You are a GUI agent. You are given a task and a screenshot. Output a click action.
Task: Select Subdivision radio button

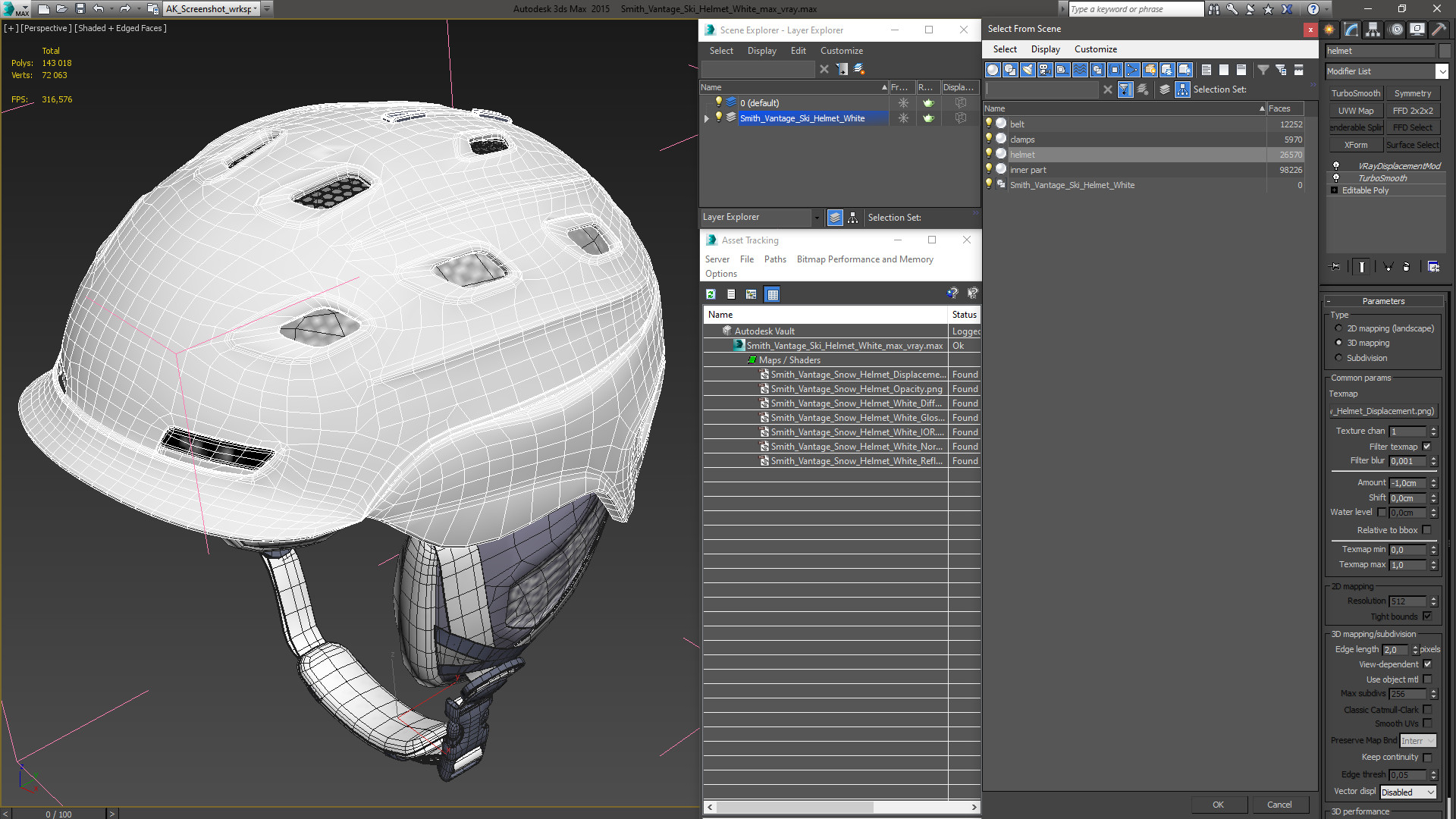click(x=1338, y=358)
